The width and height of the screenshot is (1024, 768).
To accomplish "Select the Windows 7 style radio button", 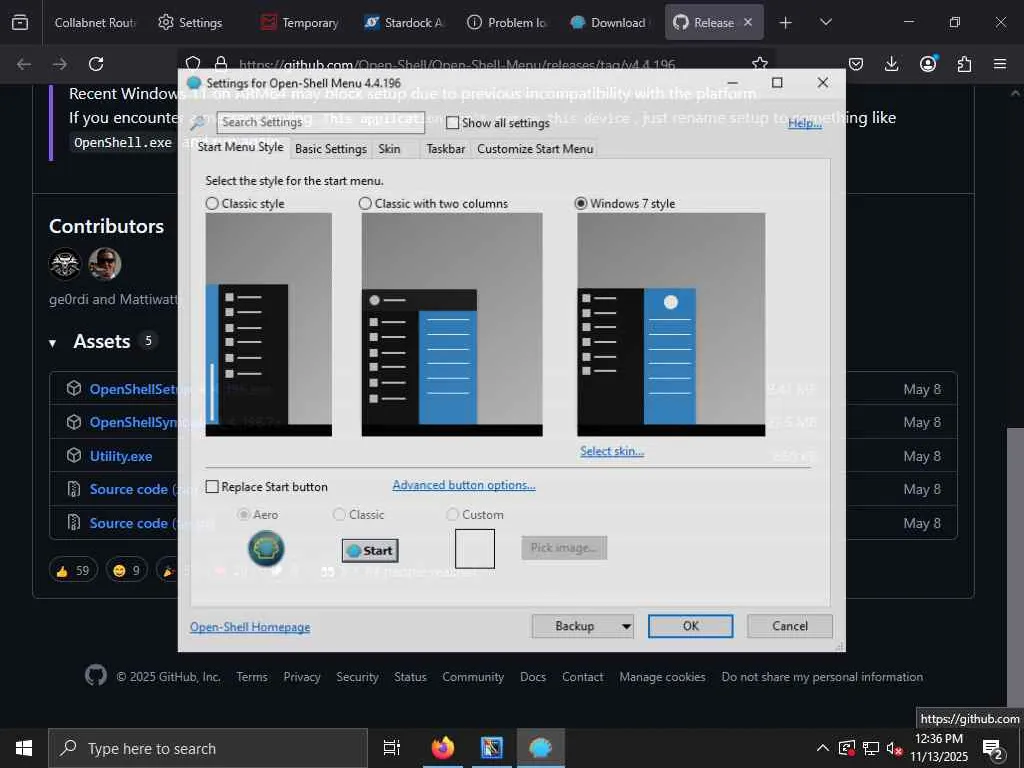I will (x=581, y=204).
